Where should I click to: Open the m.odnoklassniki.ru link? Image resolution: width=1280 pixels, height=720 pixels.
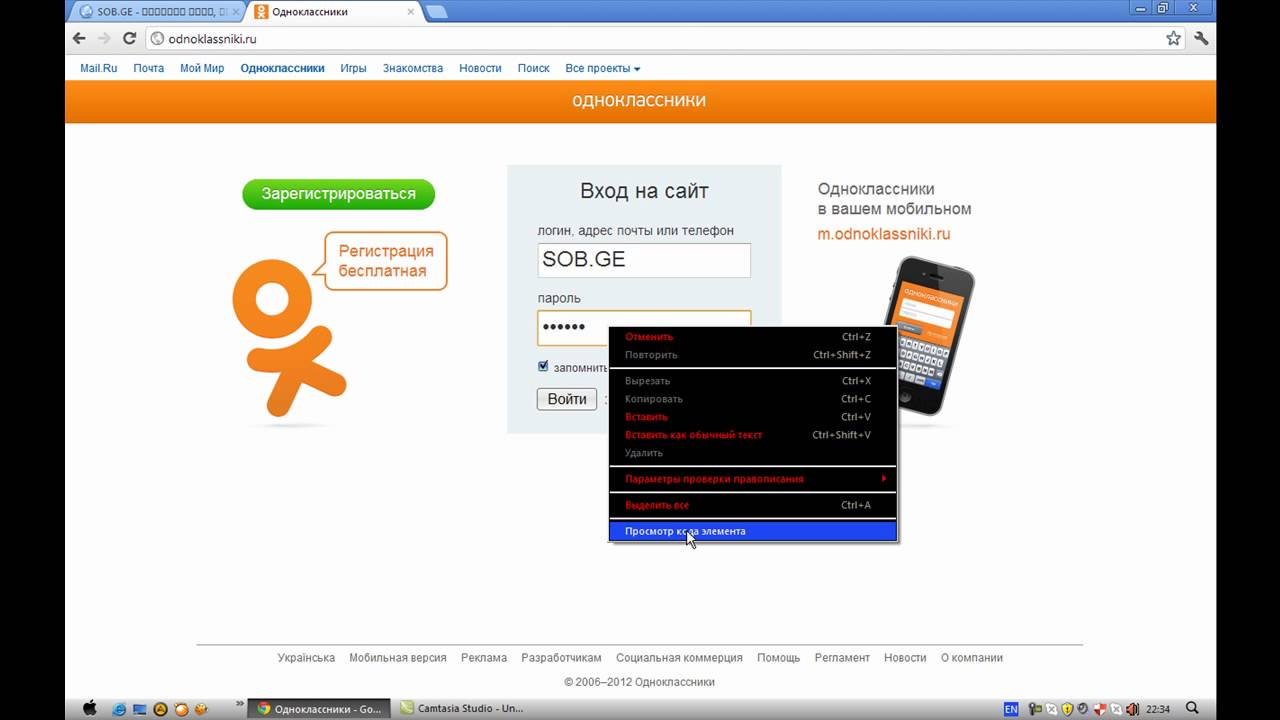884,234
